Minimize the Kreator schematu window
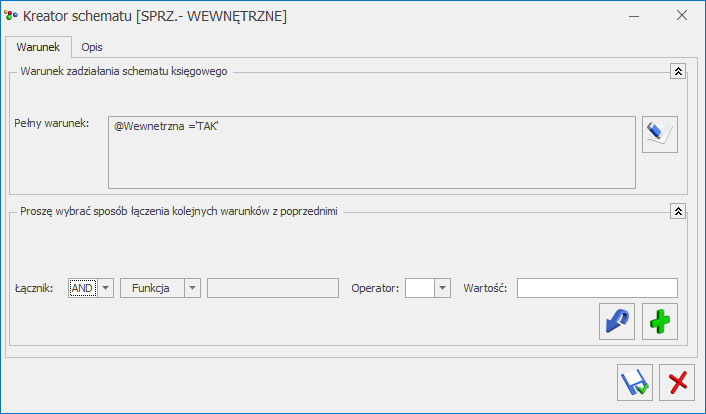The width and height of the screenshot is (706, 414). point(634,16)
